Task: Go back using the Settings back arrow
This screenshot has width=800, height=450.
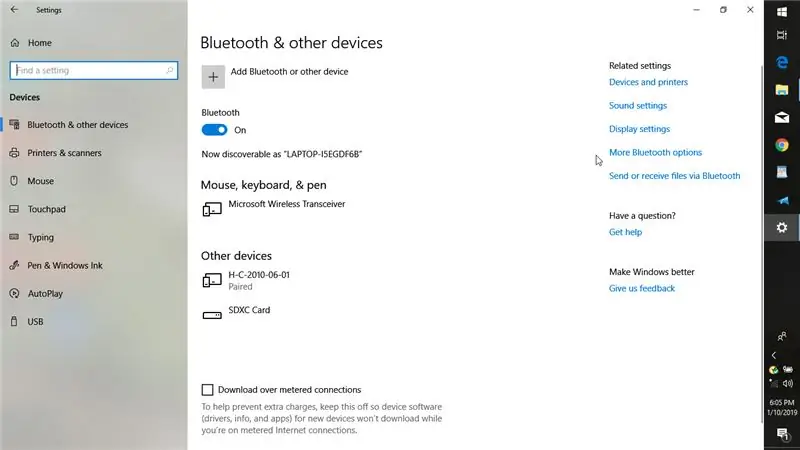Action: 14,10
